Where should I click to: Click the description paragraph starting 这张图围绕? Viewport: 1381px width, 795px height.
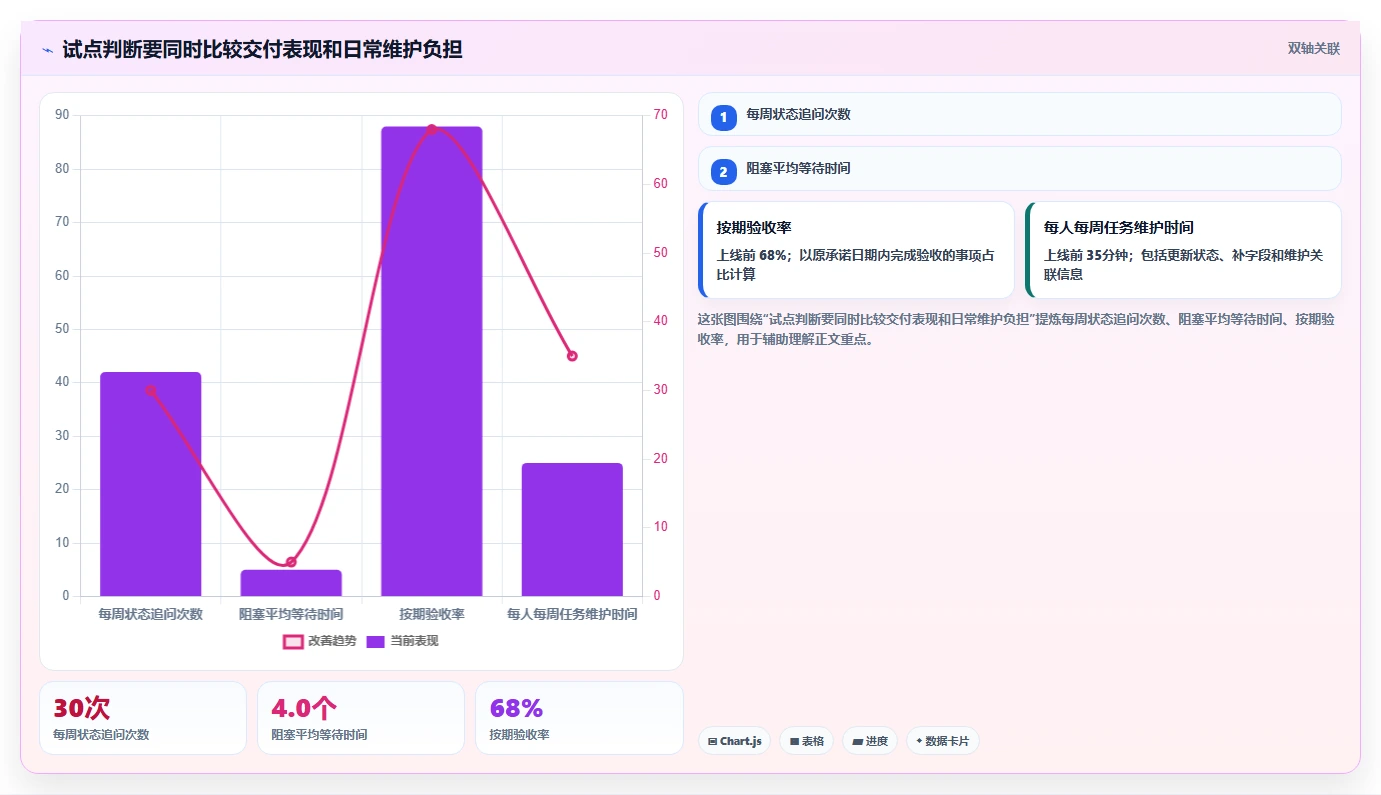pyautogui.click(x=1019, y=329)
